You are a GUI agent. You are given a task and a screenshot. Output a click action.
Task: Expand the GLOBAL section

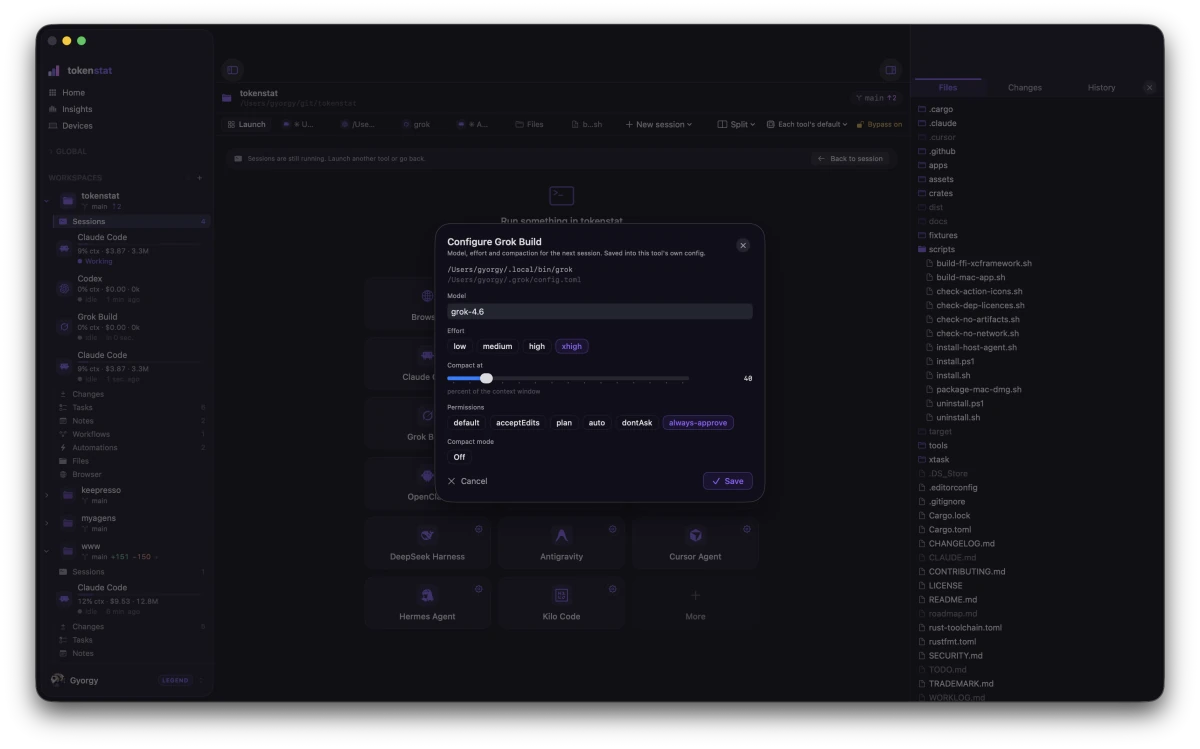point(70,151)
